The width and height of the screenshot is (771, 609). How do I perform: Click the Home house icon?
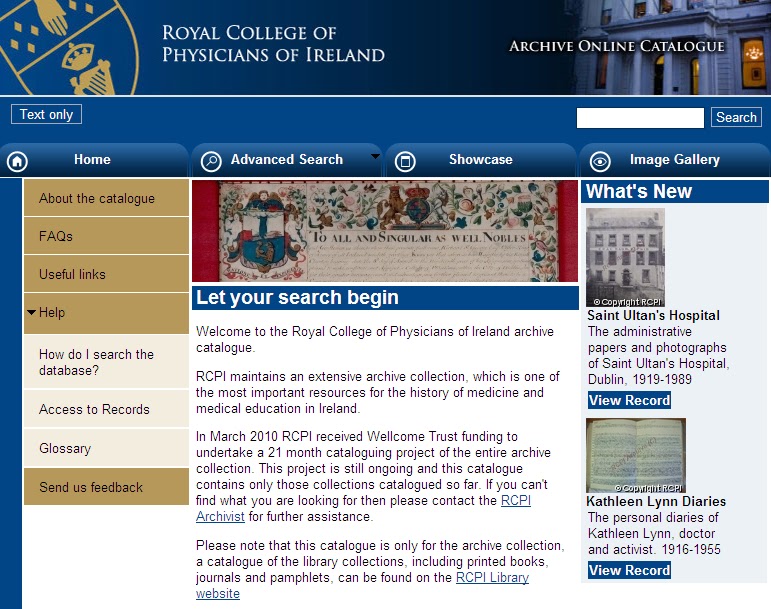[17, 161]
